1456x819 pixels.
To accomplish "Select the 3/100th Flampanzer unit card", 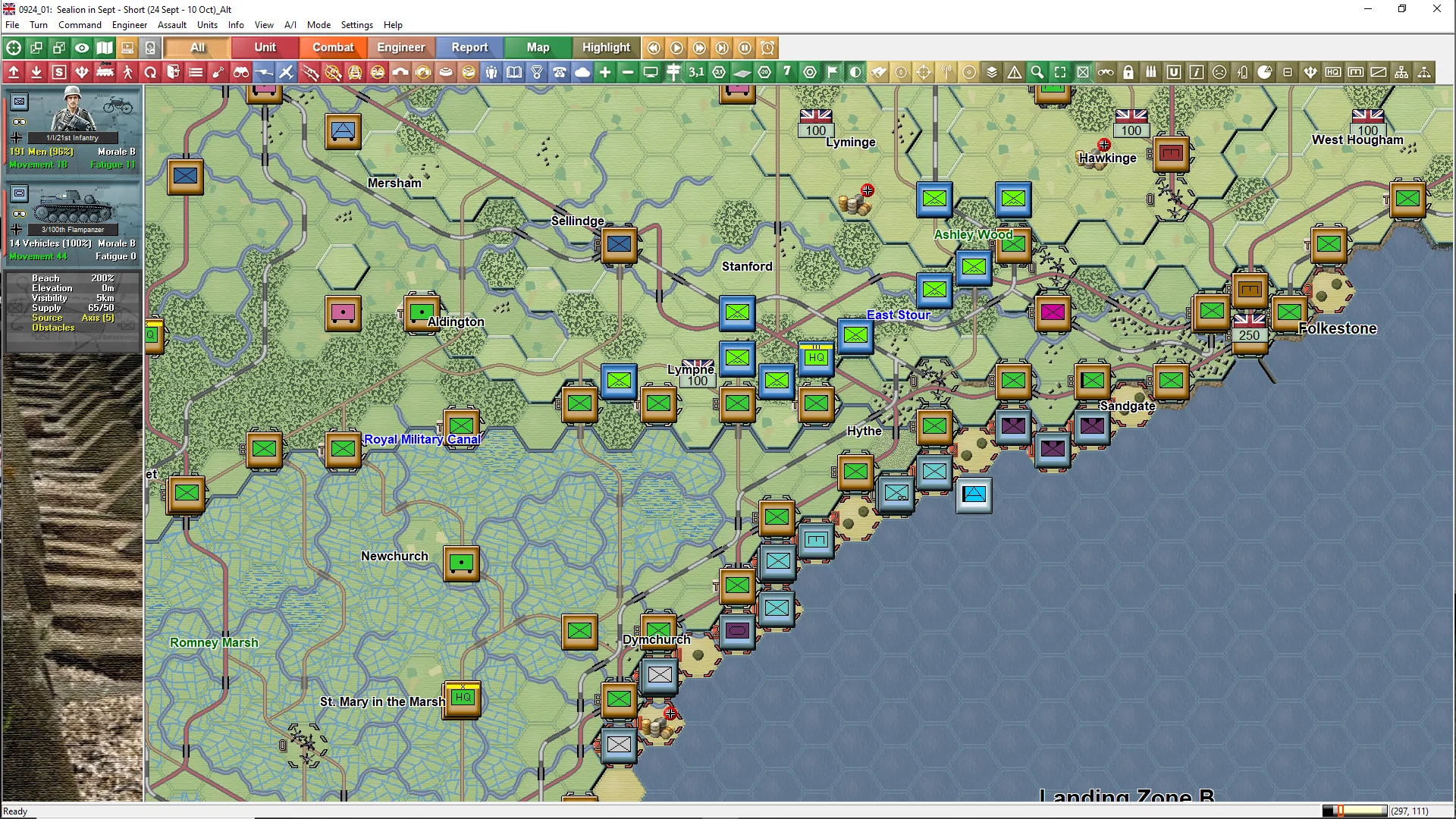I will [x=73, y=221].
